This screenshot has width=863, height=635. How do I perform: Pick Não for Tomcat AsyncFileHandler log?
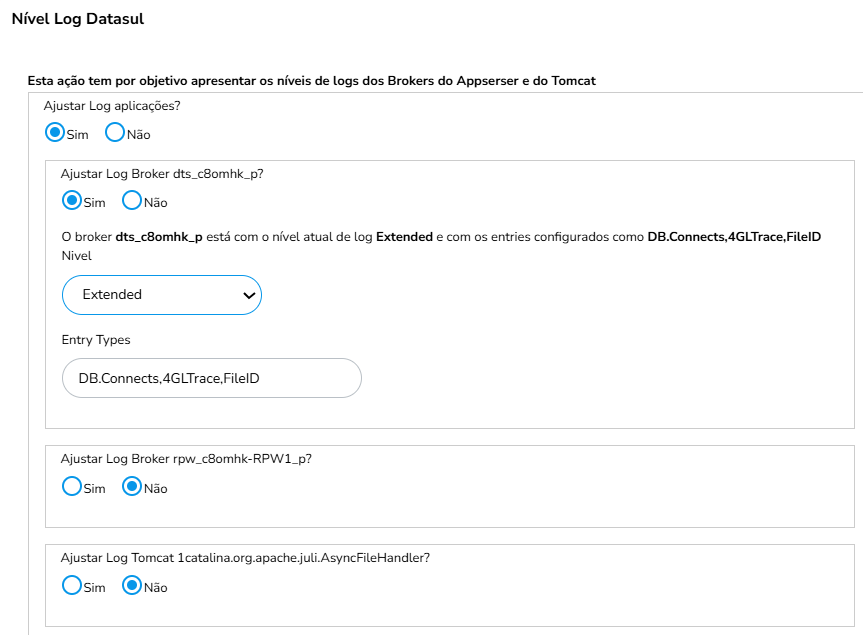(132, 585)
